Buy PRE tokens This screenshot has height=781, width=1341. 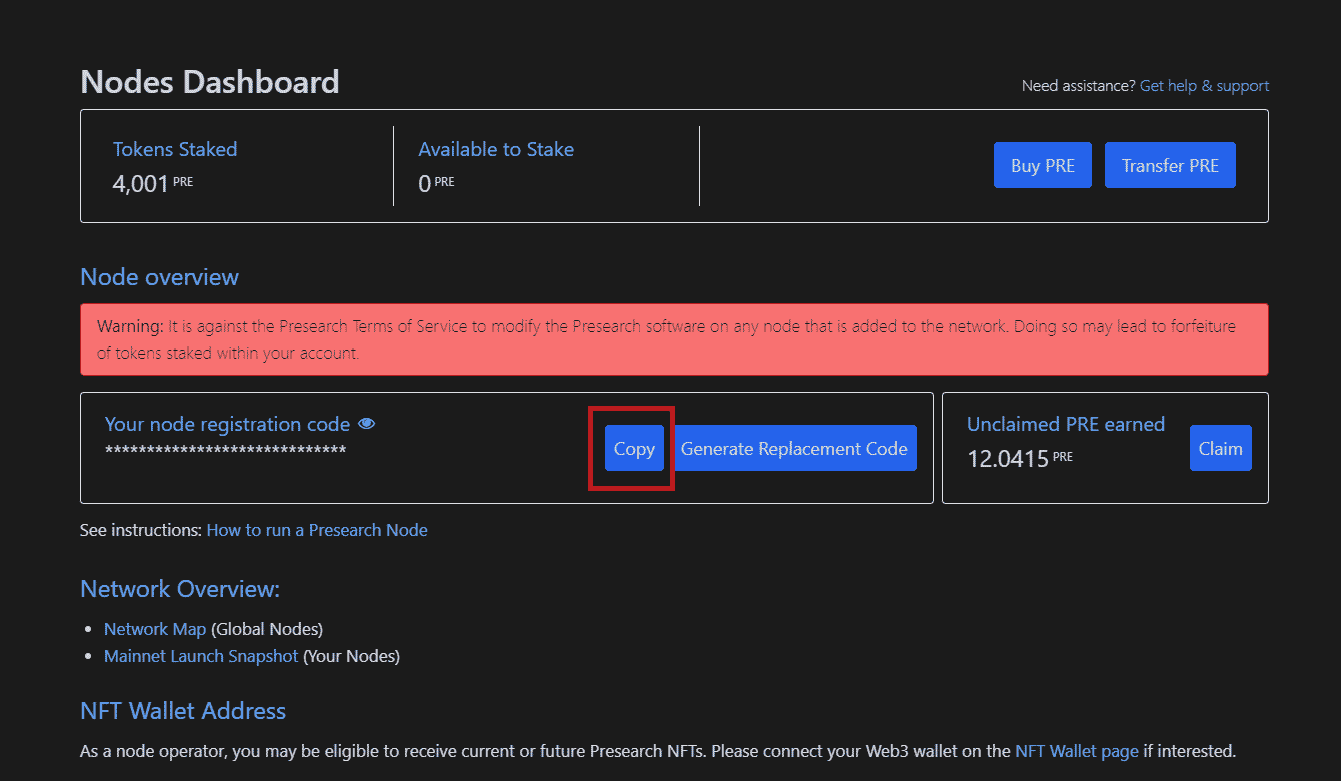[x=1042, y=164]
